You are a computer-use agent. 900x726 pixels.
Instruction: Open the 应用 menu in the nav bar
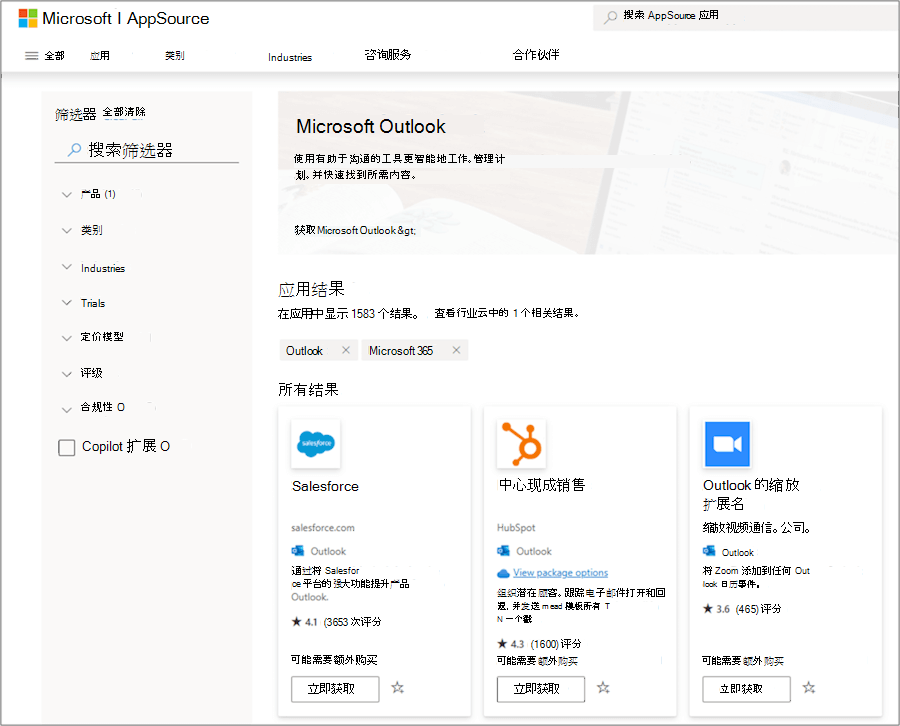pos(100,56)
